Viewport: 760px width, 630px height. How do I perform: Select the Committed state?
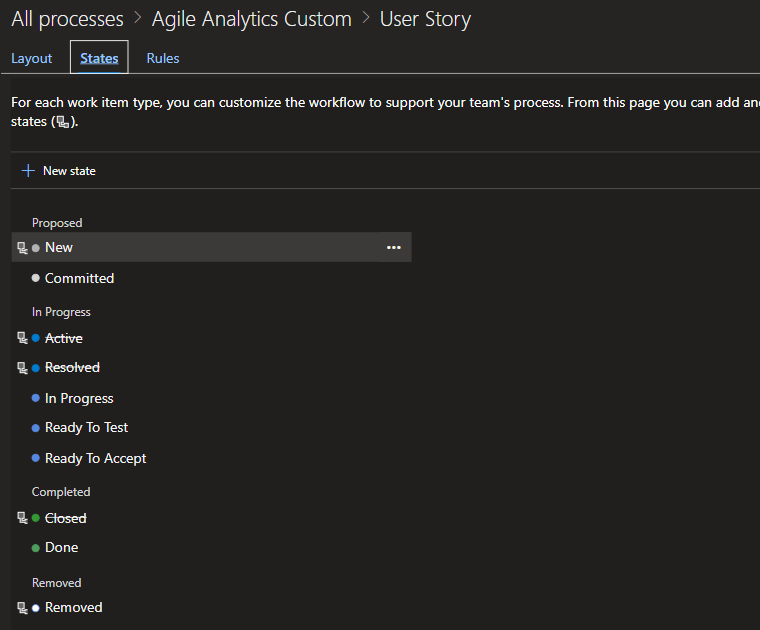pyautogui.click(x=79, y=278)
